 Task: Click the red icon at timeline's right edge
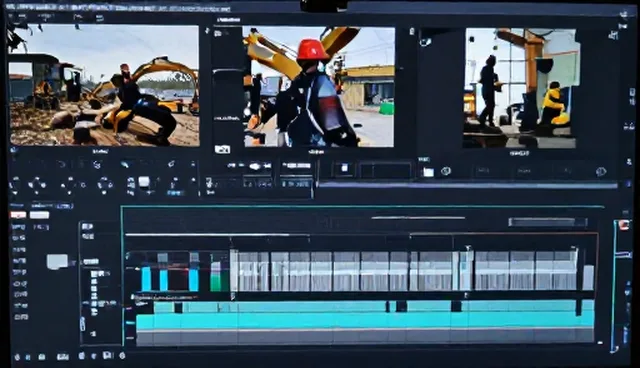(624, 225)
